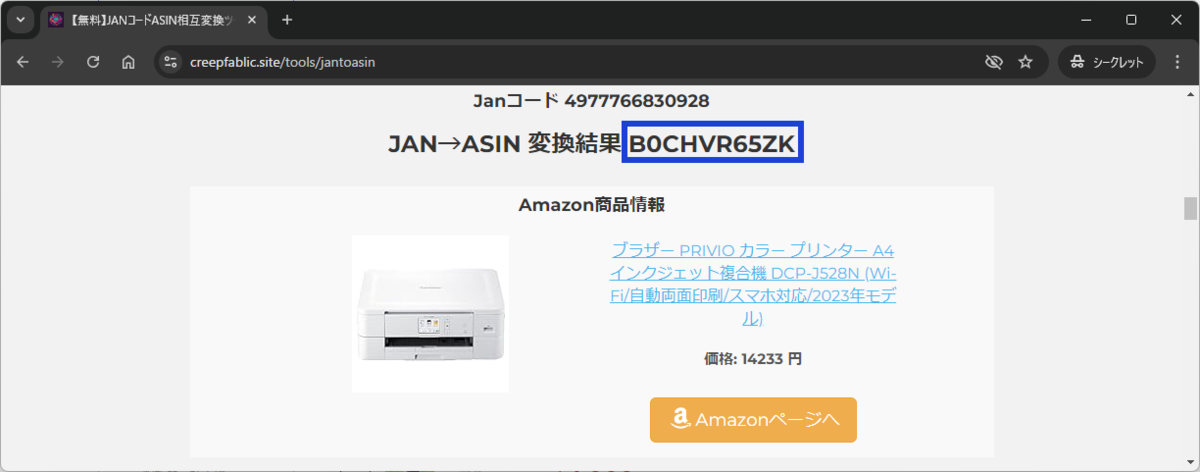Open the browser home page

[x=128, y=62]
